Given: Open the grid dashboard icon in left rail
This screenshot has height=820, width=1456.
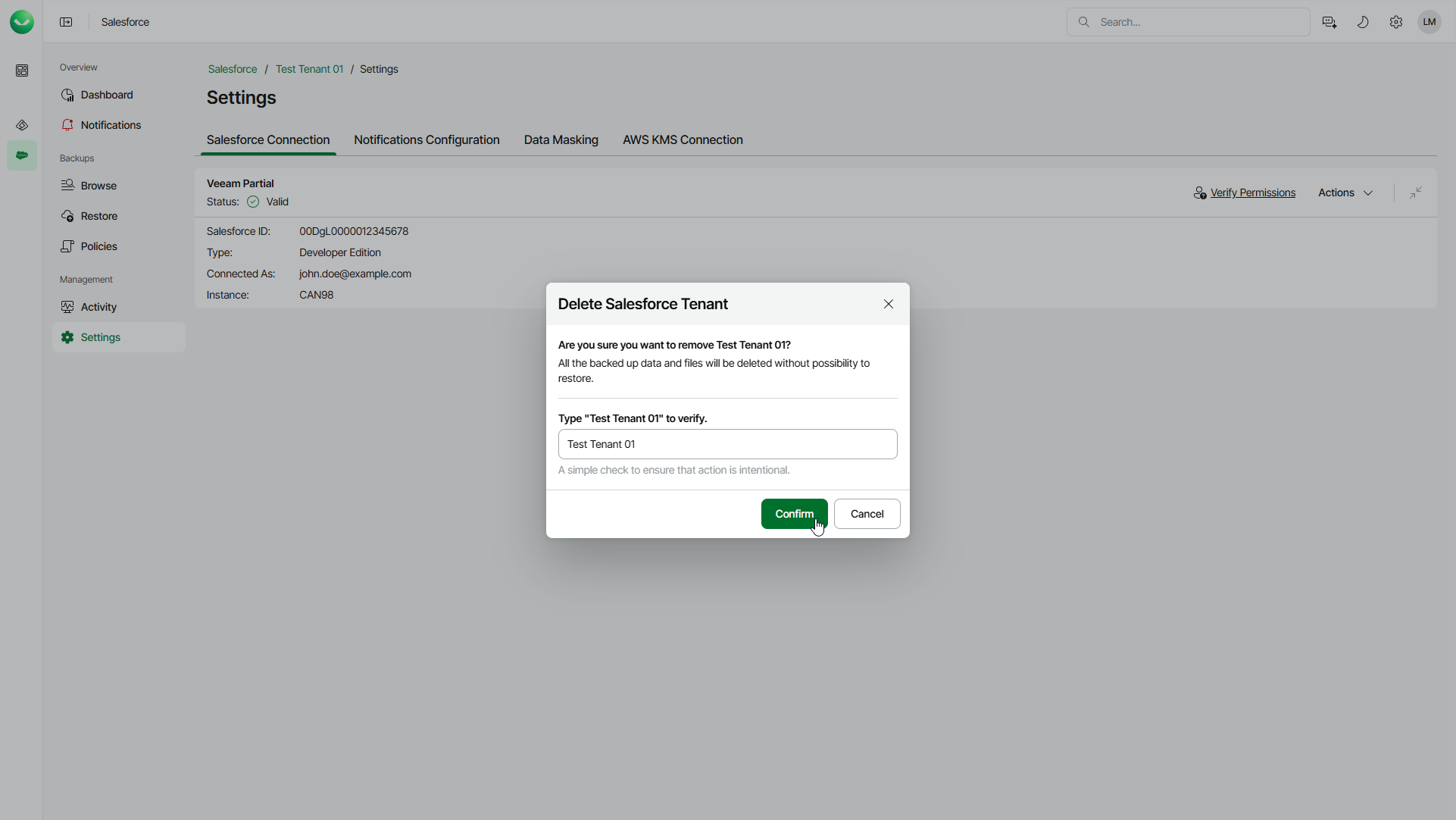Looking at the screenshot, I should click(x=22, y=70).
